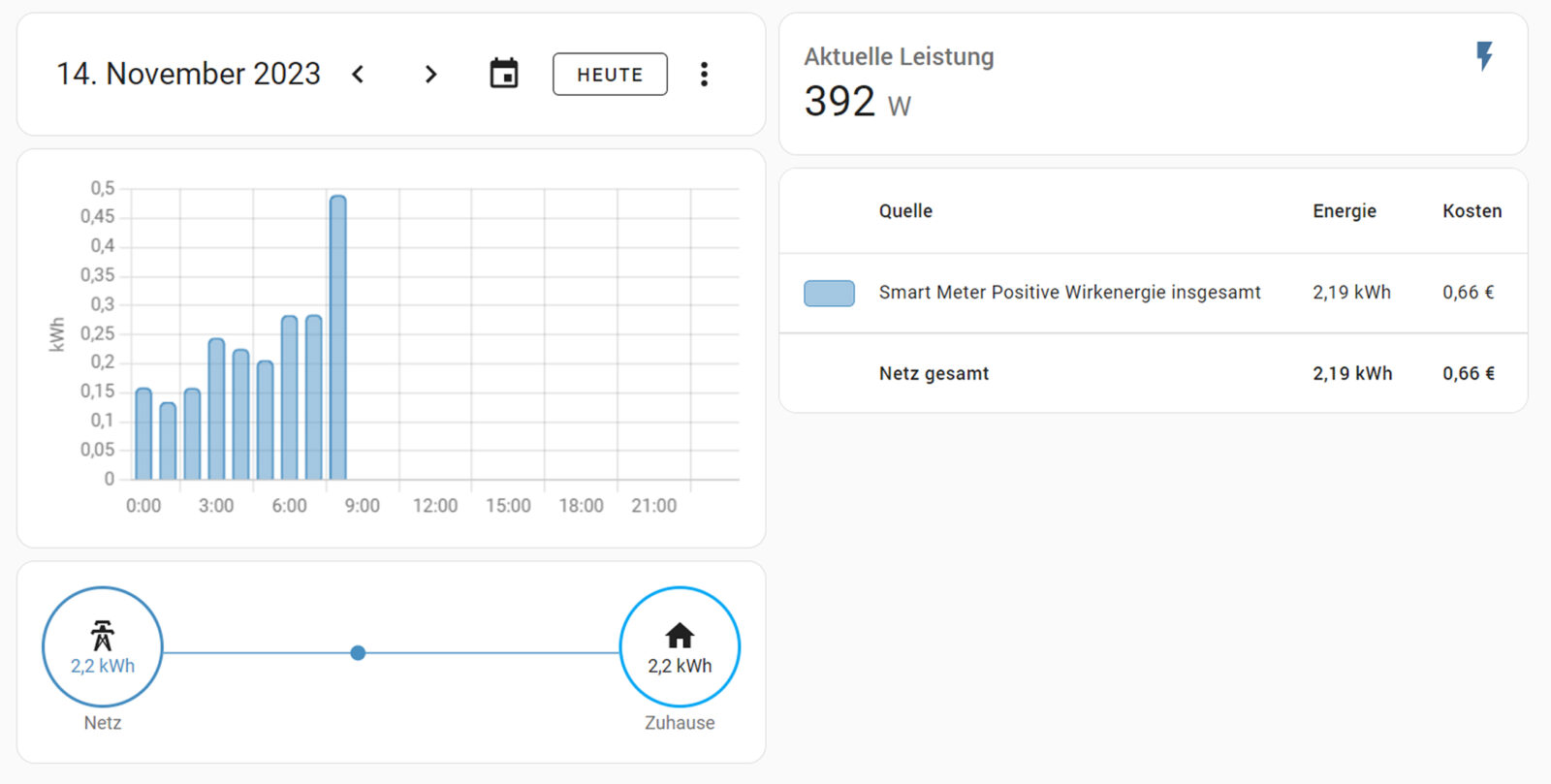Click the Netz gesamt total row
Screen dimensions: 1551x784
click(x=934, y=374)
